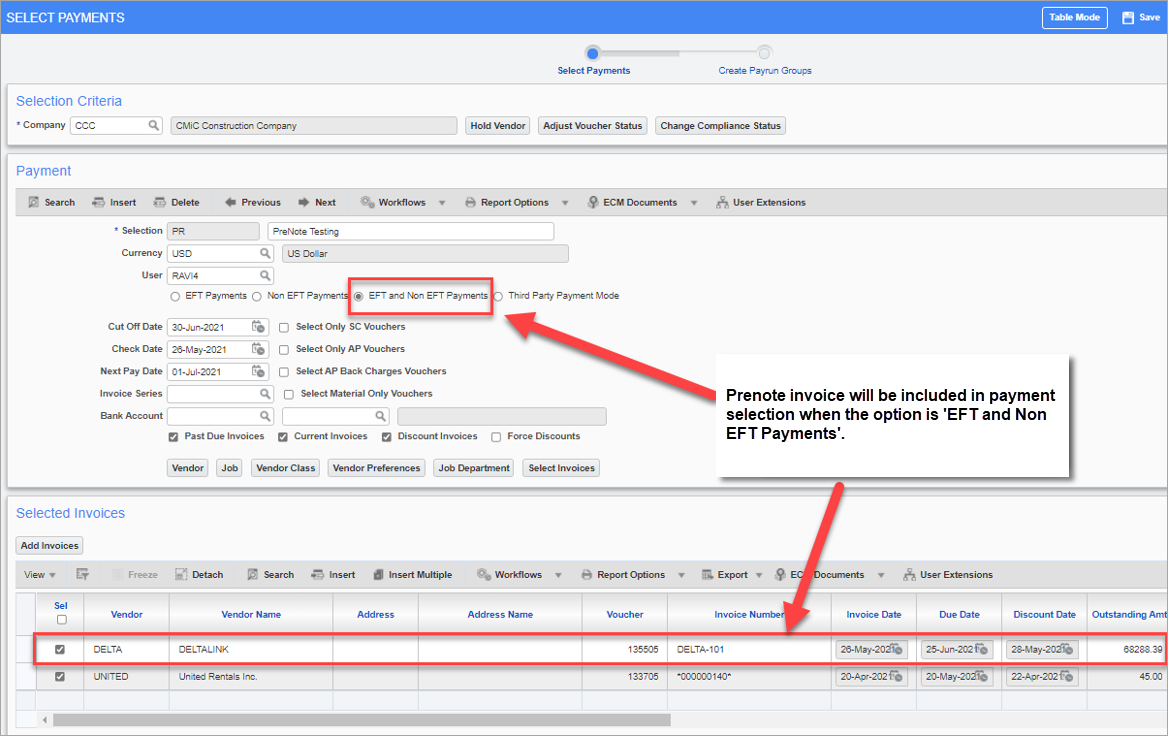Click the Bank Account lookup icon
The height and width of the screenshot is (736, 1168).
click(265, 416)
